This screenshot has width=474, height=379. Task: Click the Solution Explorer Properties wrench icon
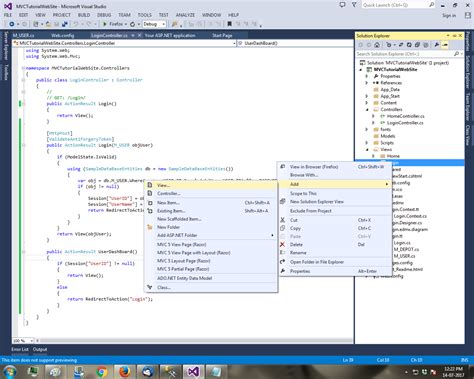[x=437, y=45]
